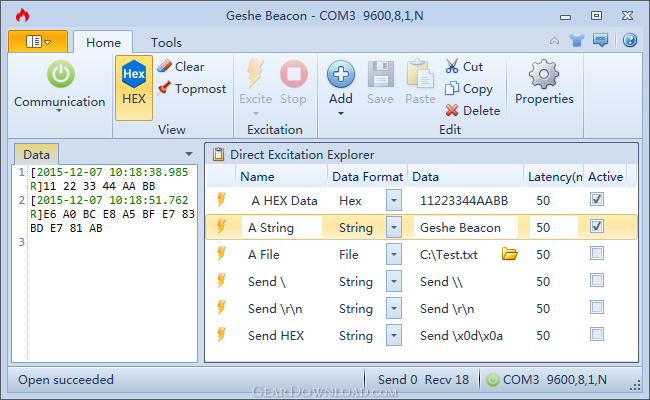Click lightning icon of A String row
The height and width of the screenshot is (400, 650).
222,226
